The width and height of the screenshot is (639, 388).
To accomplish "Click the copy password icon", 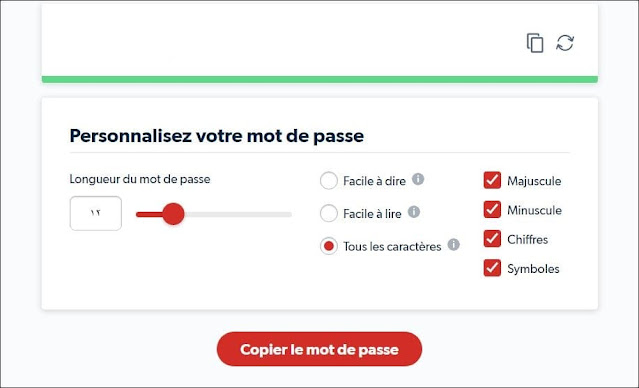I will [535, 43].
